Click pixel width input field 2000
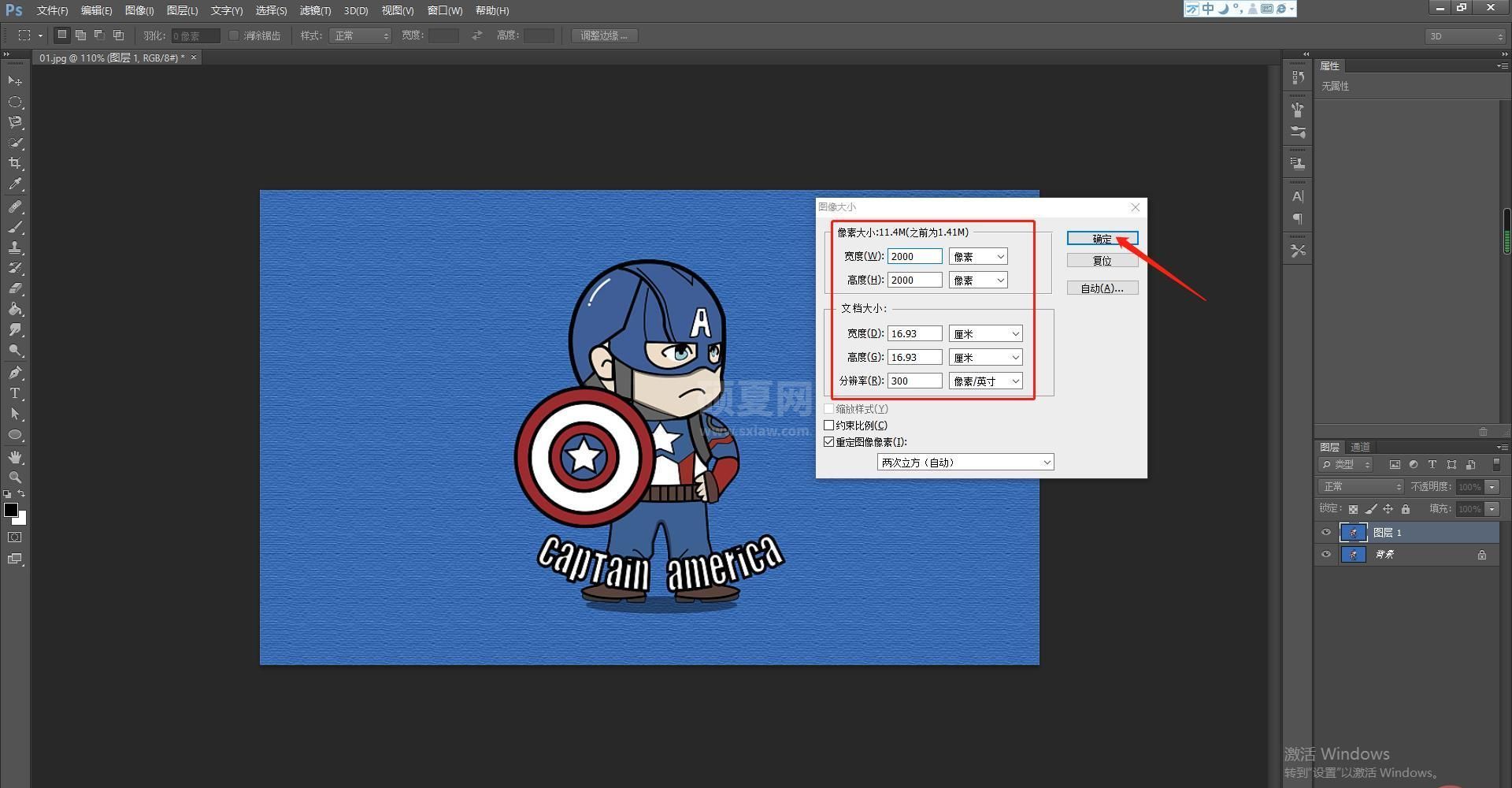This screenshot has height=788, width=1512. click(914, 257)
